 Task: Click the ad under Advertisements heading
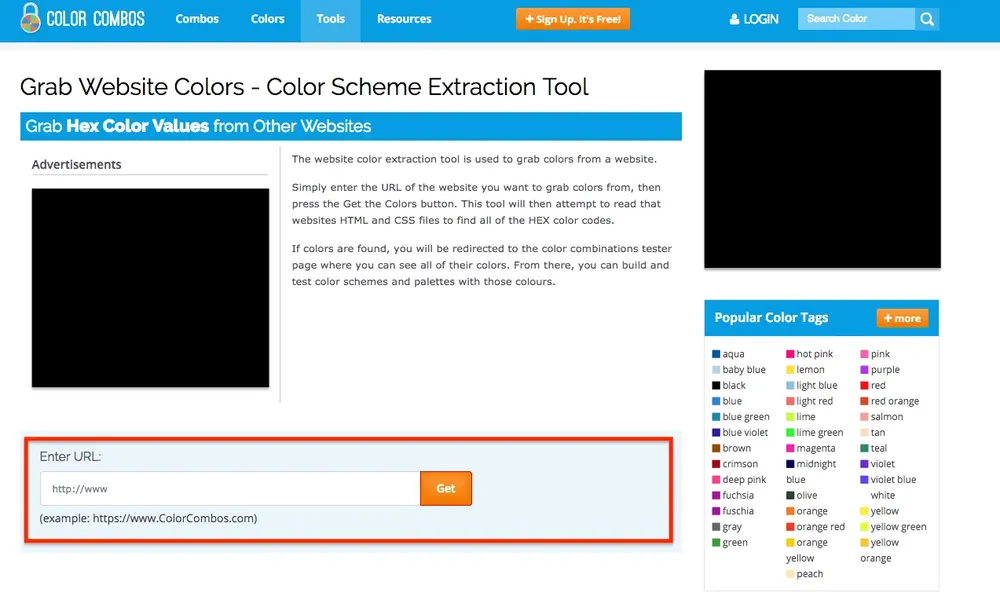pos(151,288)
